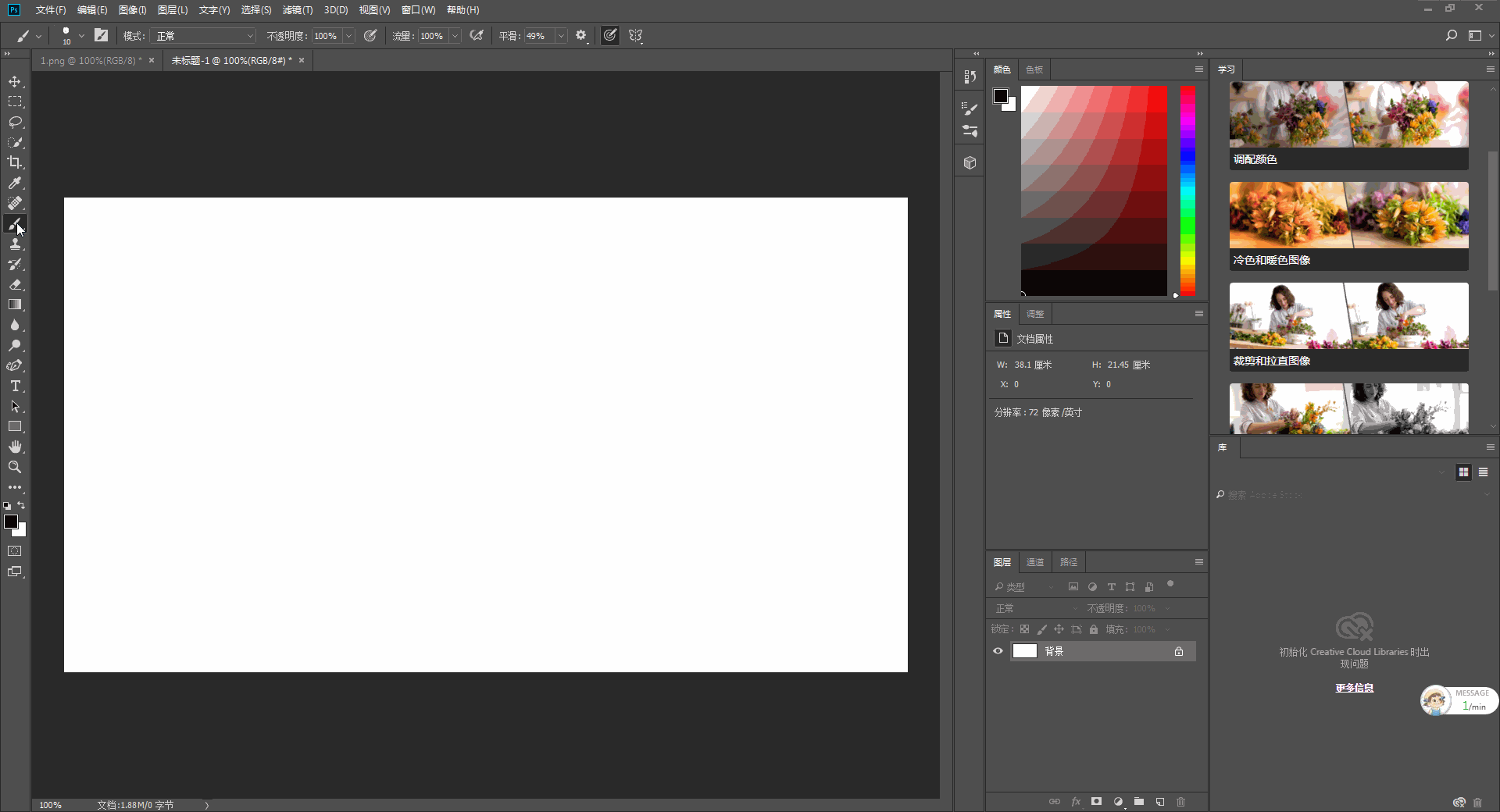Select the Eraser tool
The width and height of the screenshot is (1500, 812).
pos(15,285)
